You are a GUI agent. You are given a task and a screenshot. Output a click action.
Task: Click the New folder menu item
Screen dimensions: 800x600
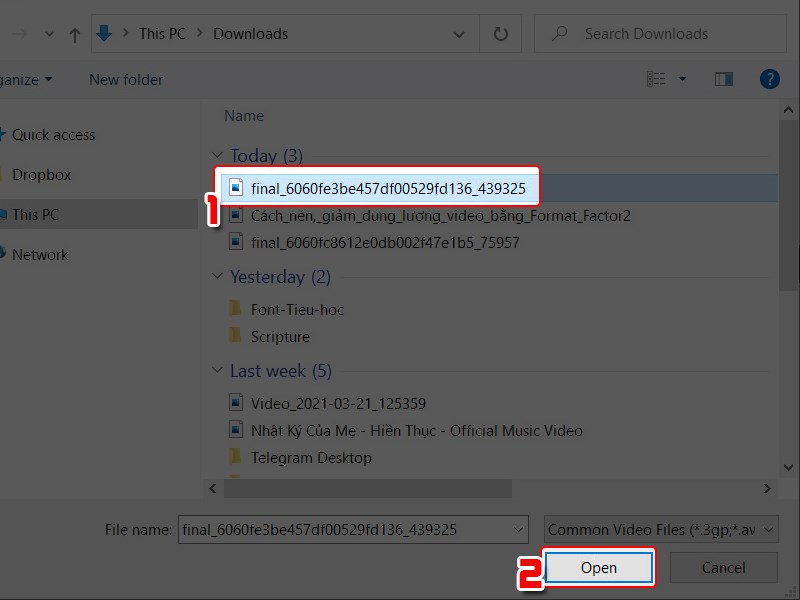(126, 79)
